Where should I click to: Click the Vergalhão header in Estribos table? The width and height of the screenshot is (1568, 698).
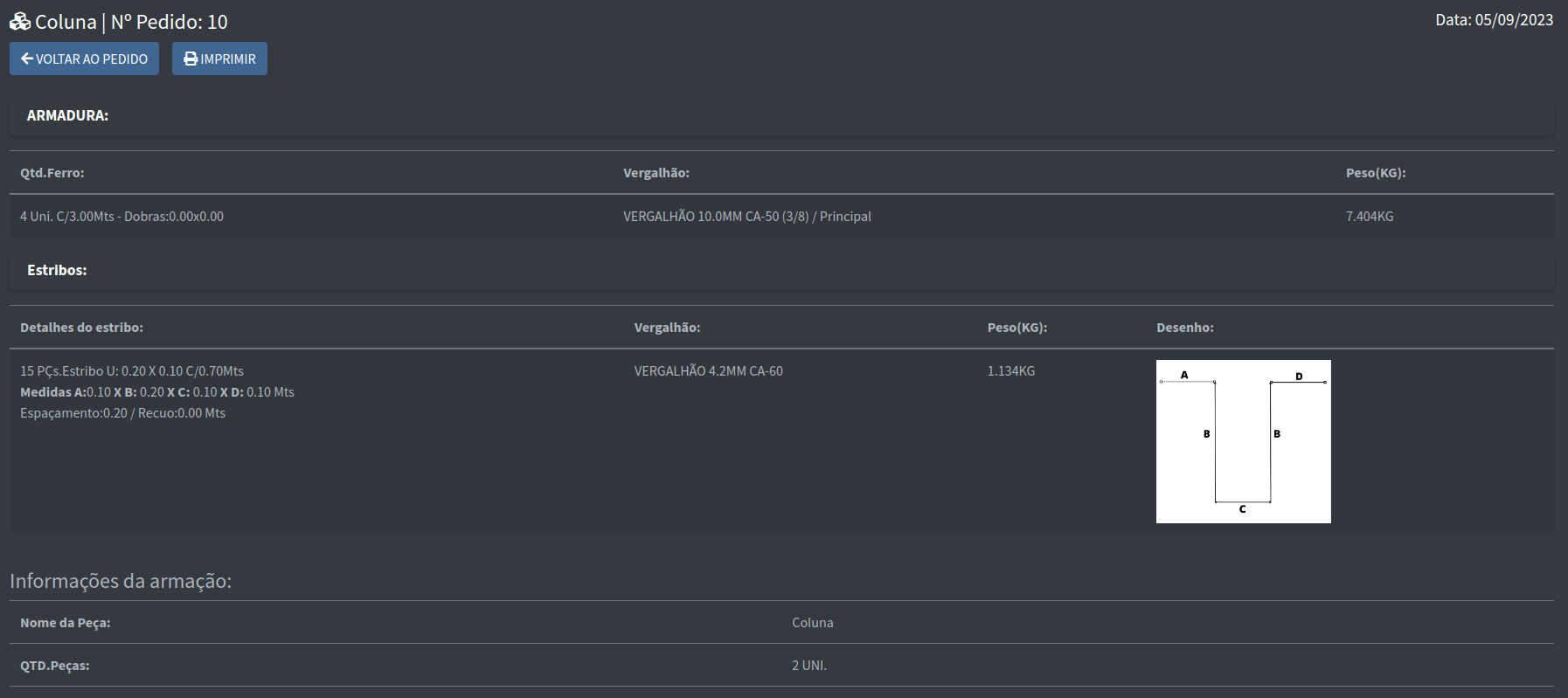coord(667,328)
